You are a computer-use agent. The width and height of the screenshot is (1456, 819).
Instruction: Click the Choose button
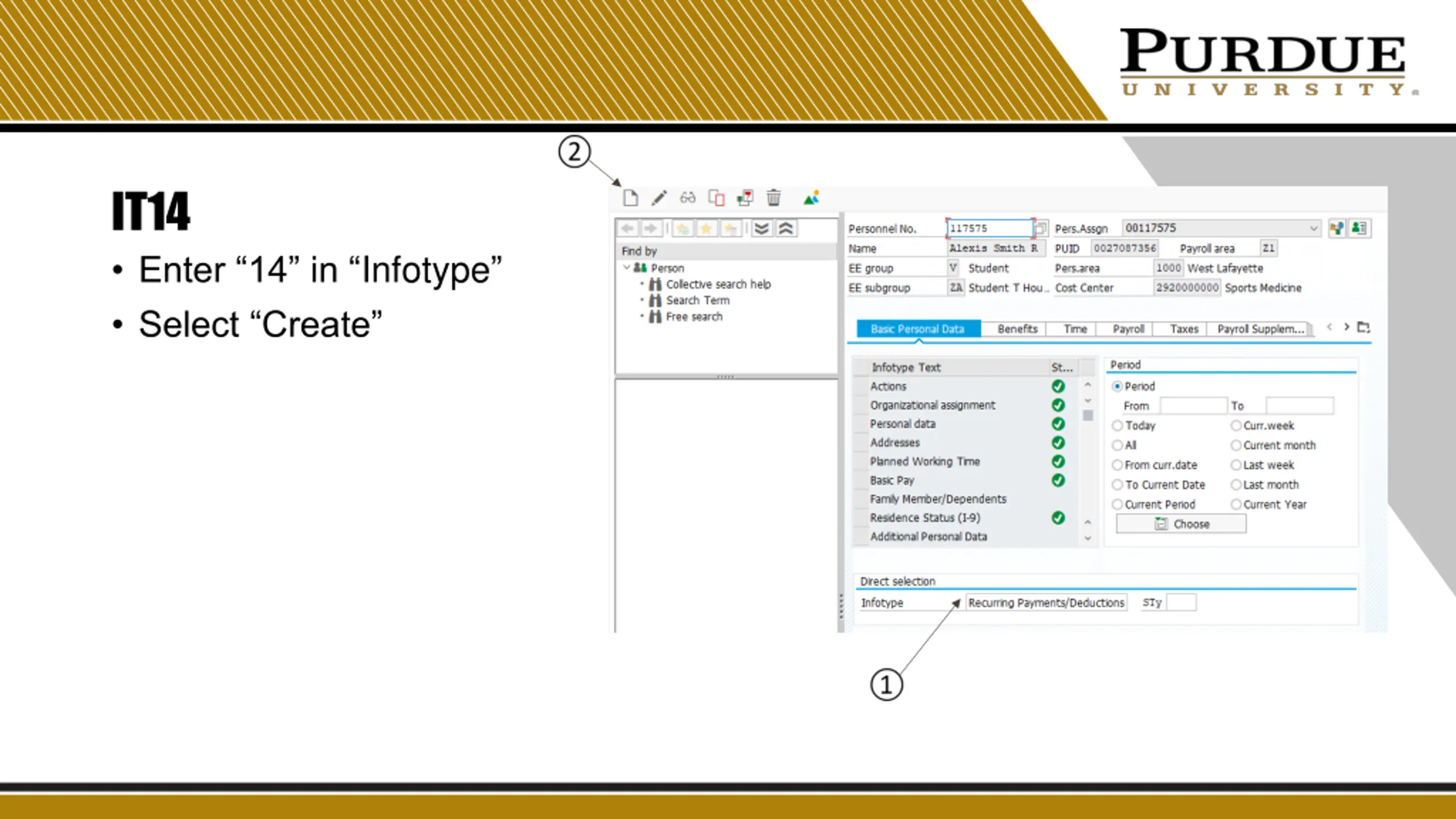pyautogui.click(x=1181, y=524)
